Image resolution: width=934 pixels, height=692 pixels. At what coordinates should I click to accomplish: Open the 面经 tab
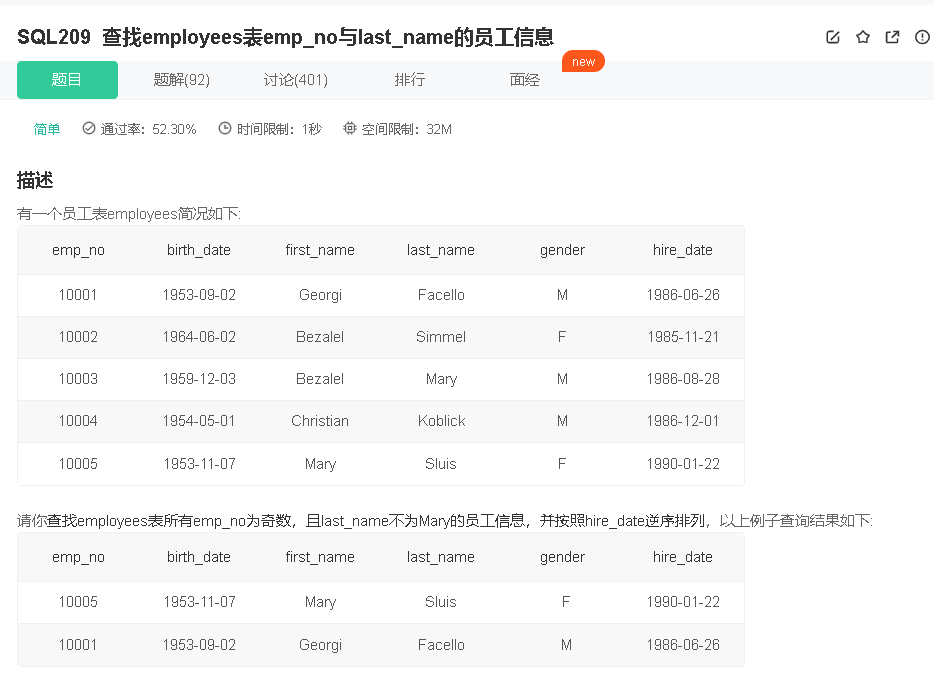(x=525, y=80)
